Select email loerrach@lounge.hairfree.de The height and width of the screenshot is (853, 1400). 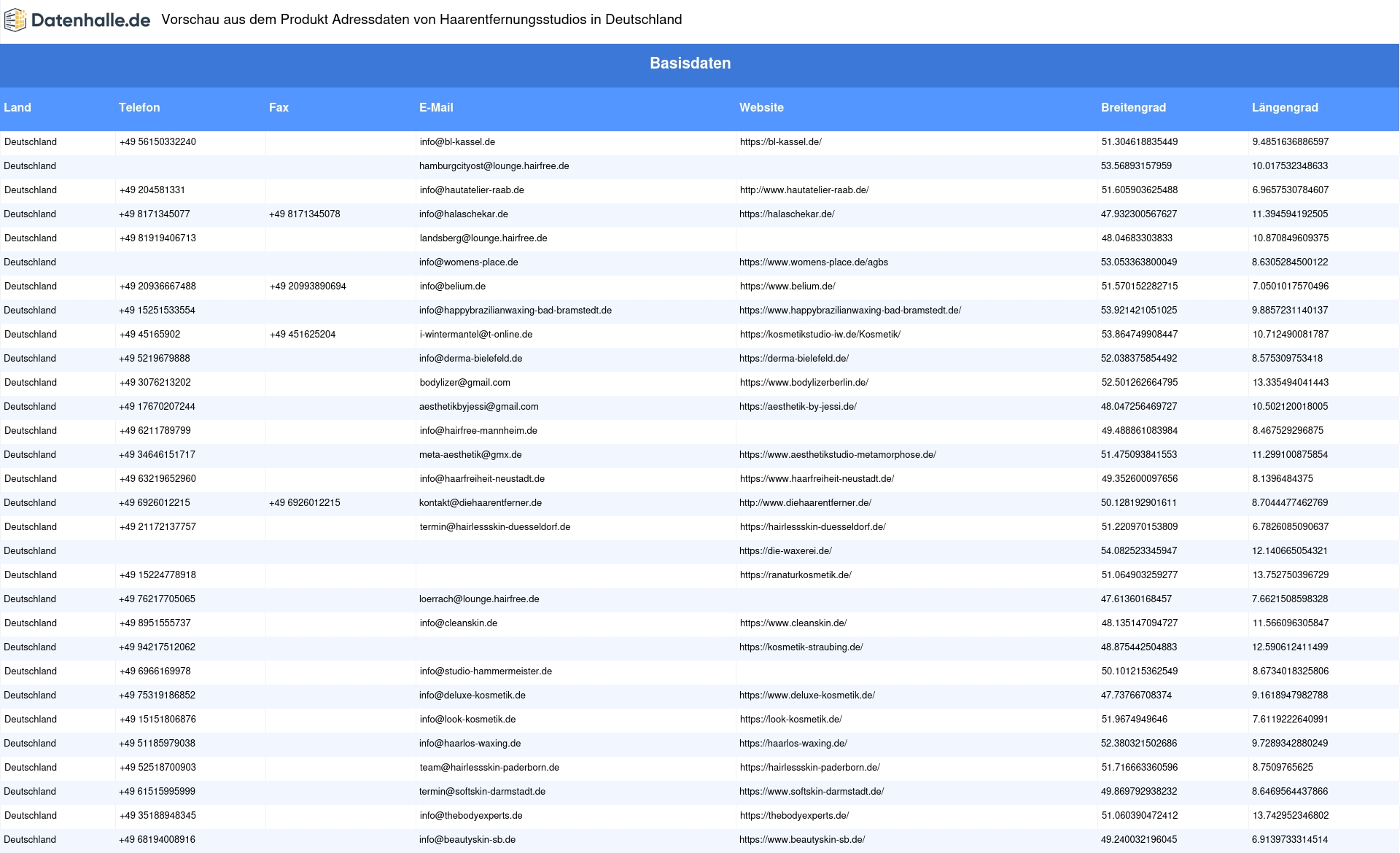pos(479,599)
